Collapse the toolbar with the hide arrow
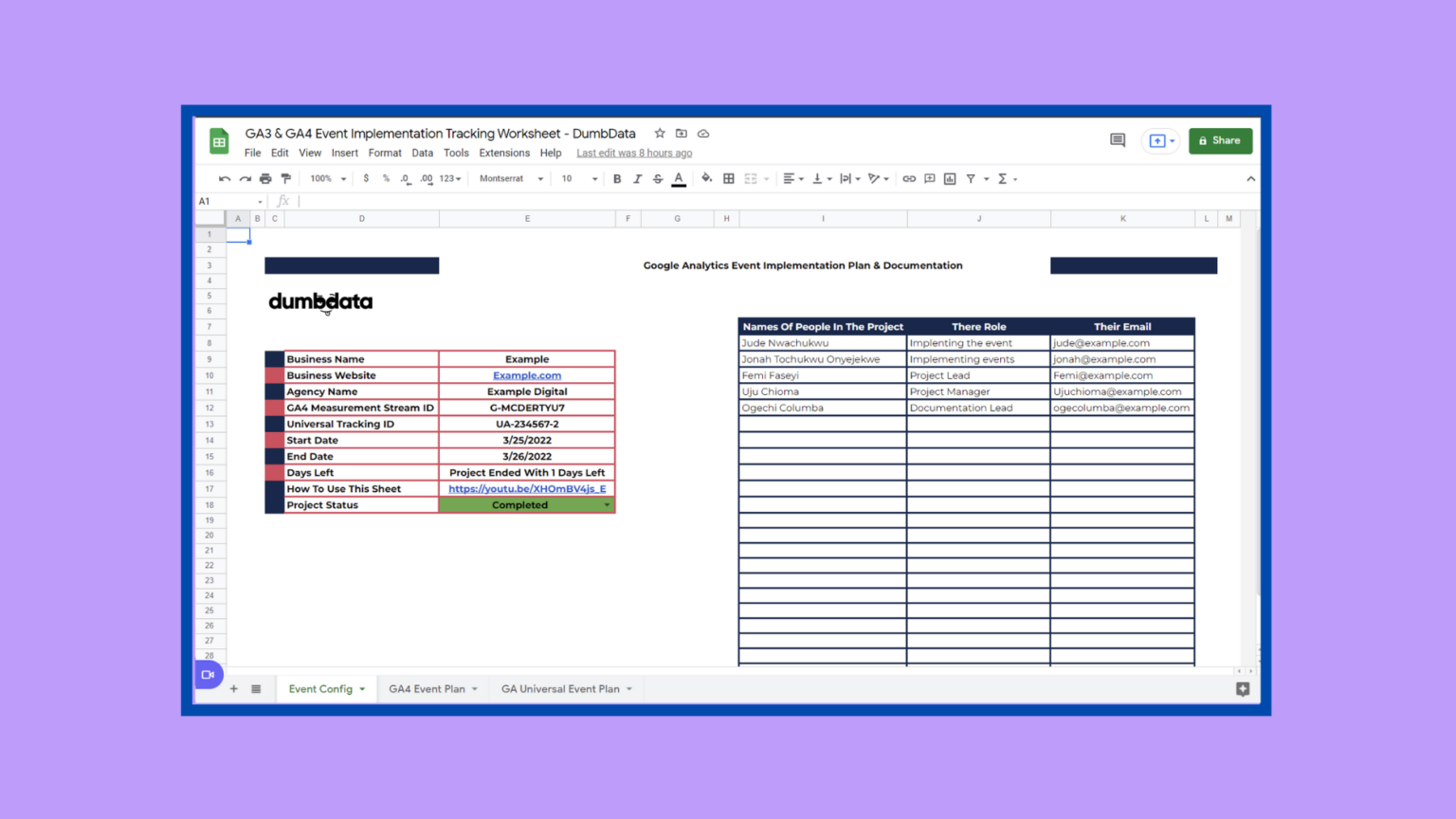1456x819 pixels. (x=1250, y=178)
